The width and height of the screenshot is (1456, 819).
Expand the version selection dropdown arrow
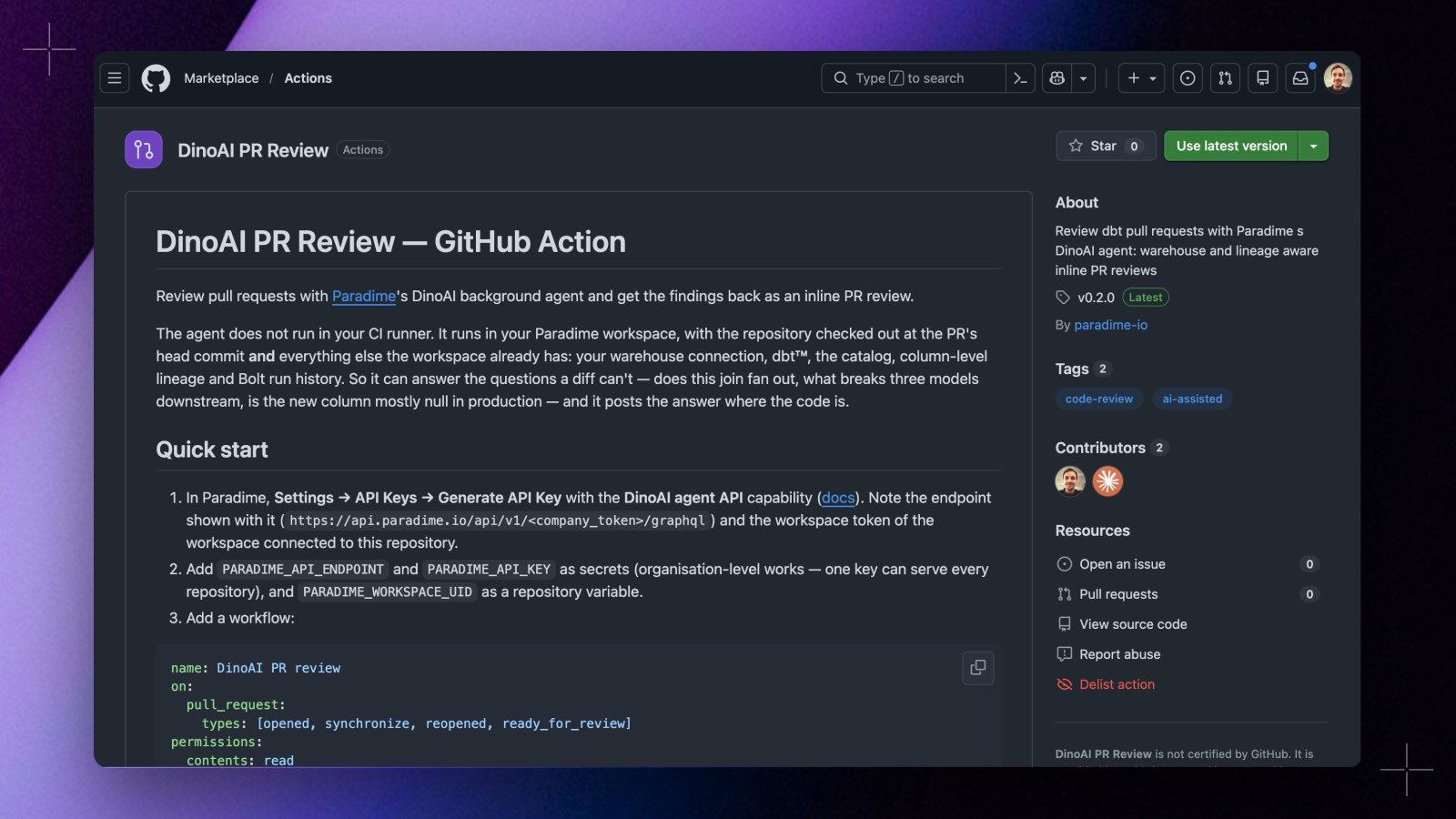tap(1313, 146)
